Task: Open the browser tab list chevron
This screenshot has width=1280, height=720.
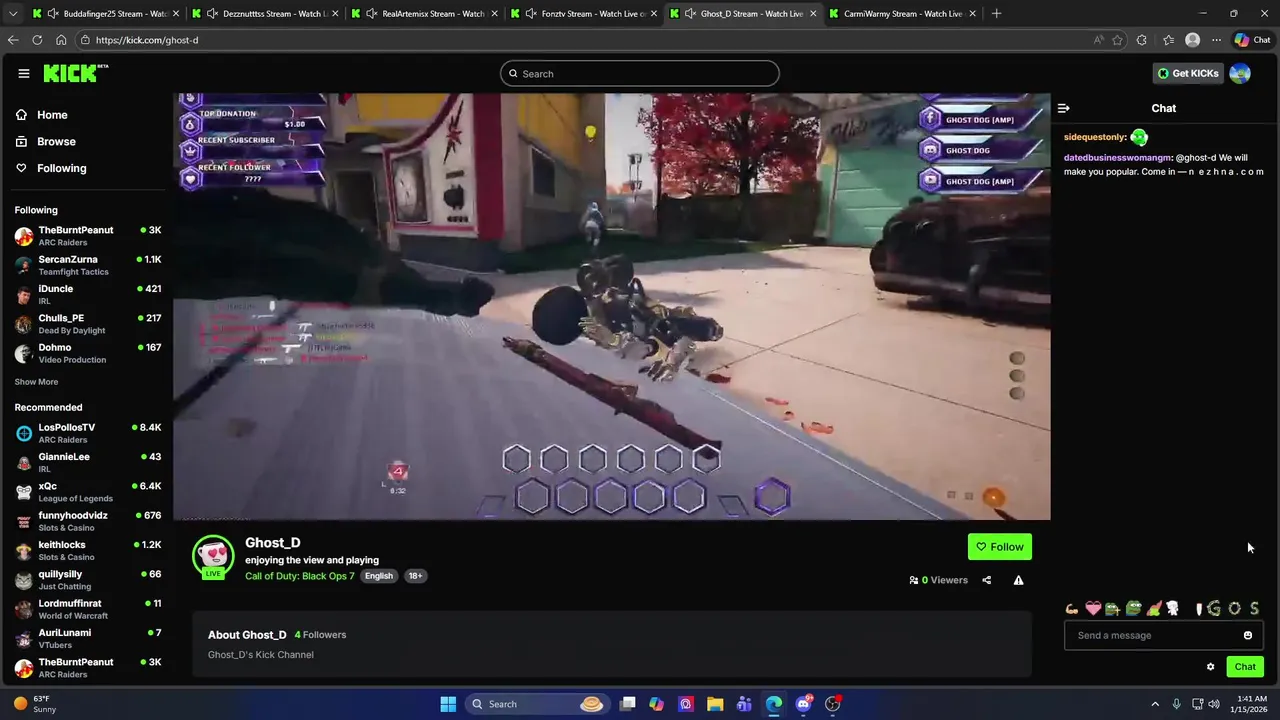Action: (12, 14)
